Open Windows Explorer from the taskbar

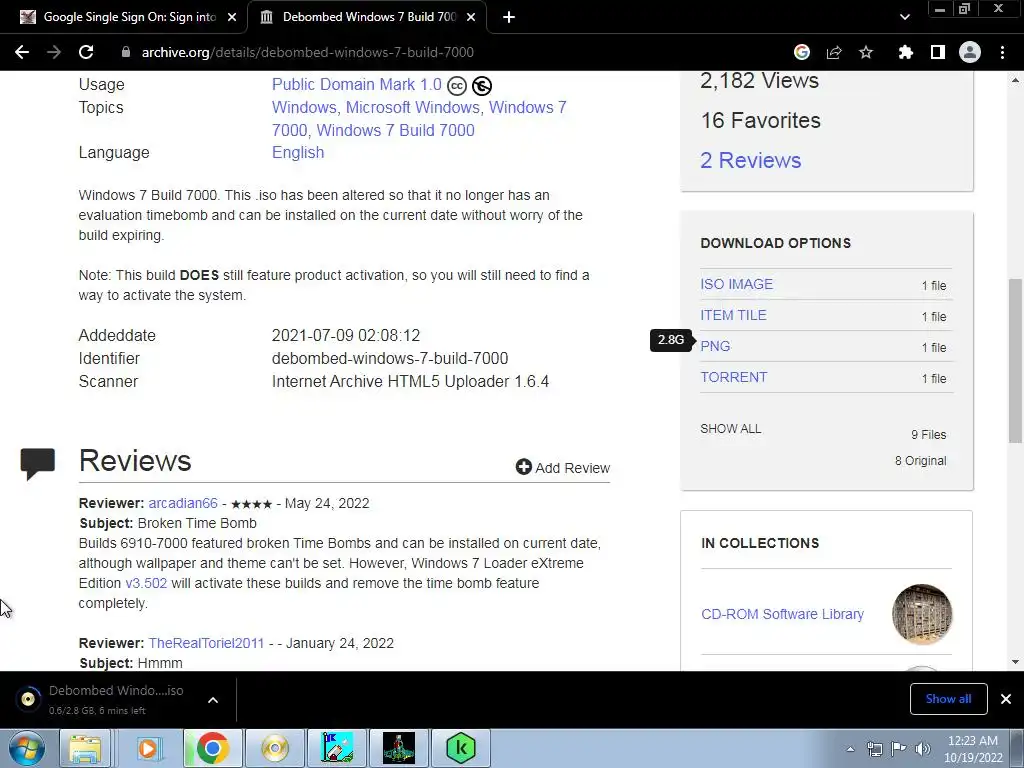tap(85, 748)
